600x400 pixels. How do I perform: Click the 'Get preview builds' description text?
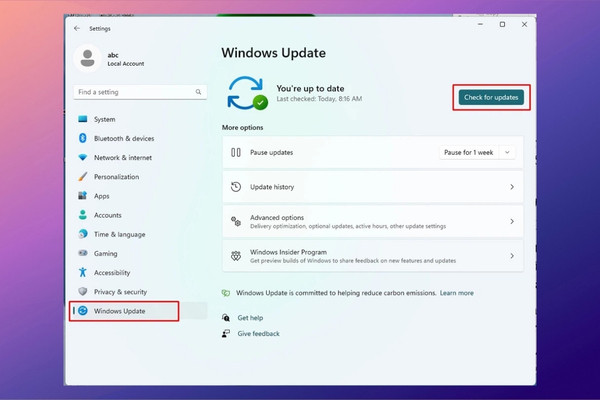(353, 261)
